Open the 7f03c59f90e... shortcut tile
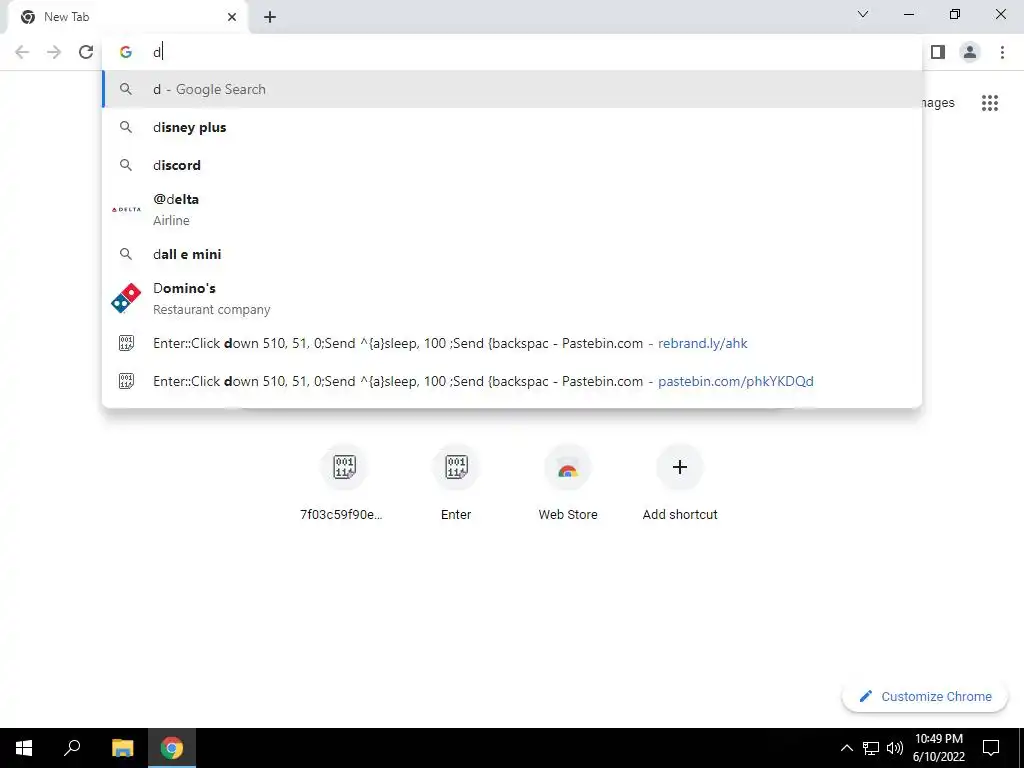This screenshot has width=1024, height=768. [x=343, y=483]
